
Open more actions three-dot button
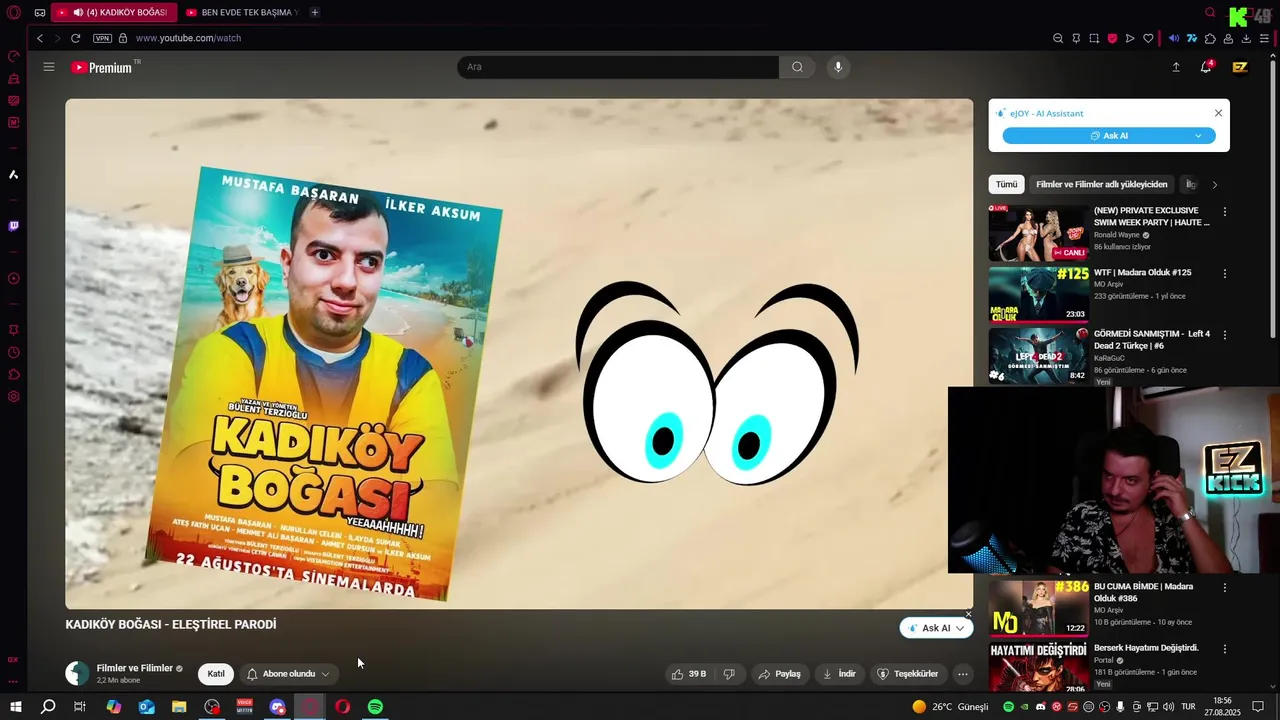963,674
